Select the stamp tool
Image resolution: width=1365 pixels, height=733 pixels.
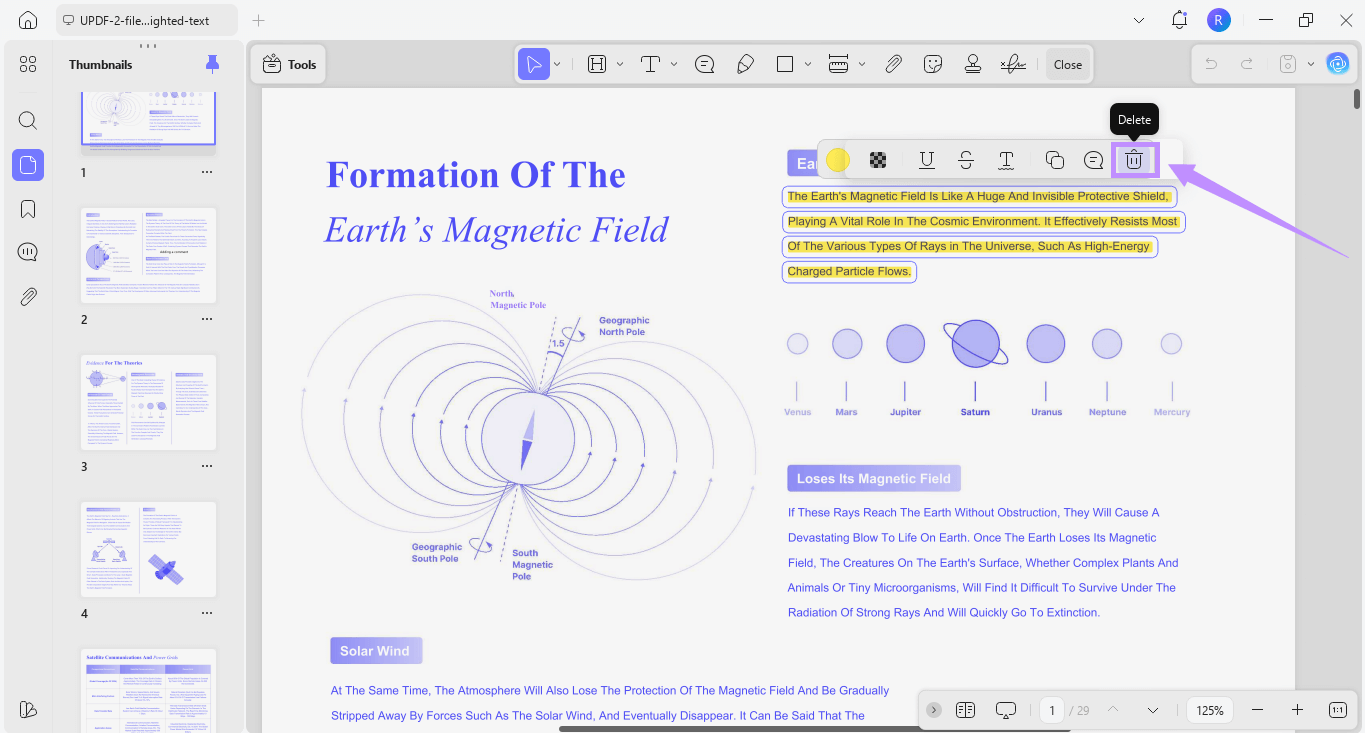tap(972, 64)
